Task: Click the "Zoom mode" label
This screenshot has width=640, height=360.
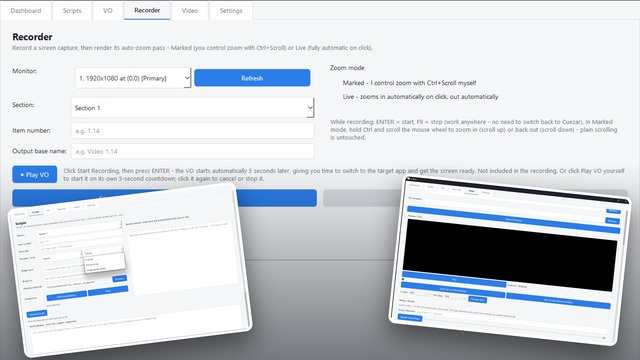Action: click(x=347, y=68)
